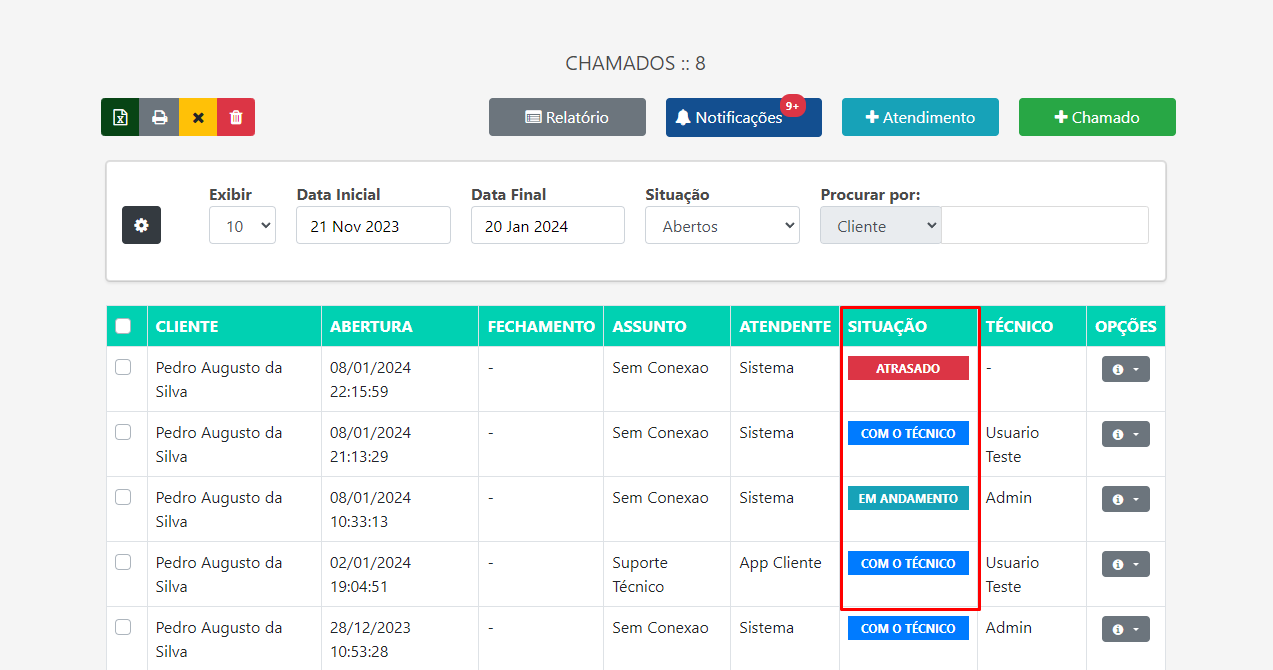Screen dimensions: 1273x670
Task: Click the yellow X cancel icon
Action: [198, 117]
